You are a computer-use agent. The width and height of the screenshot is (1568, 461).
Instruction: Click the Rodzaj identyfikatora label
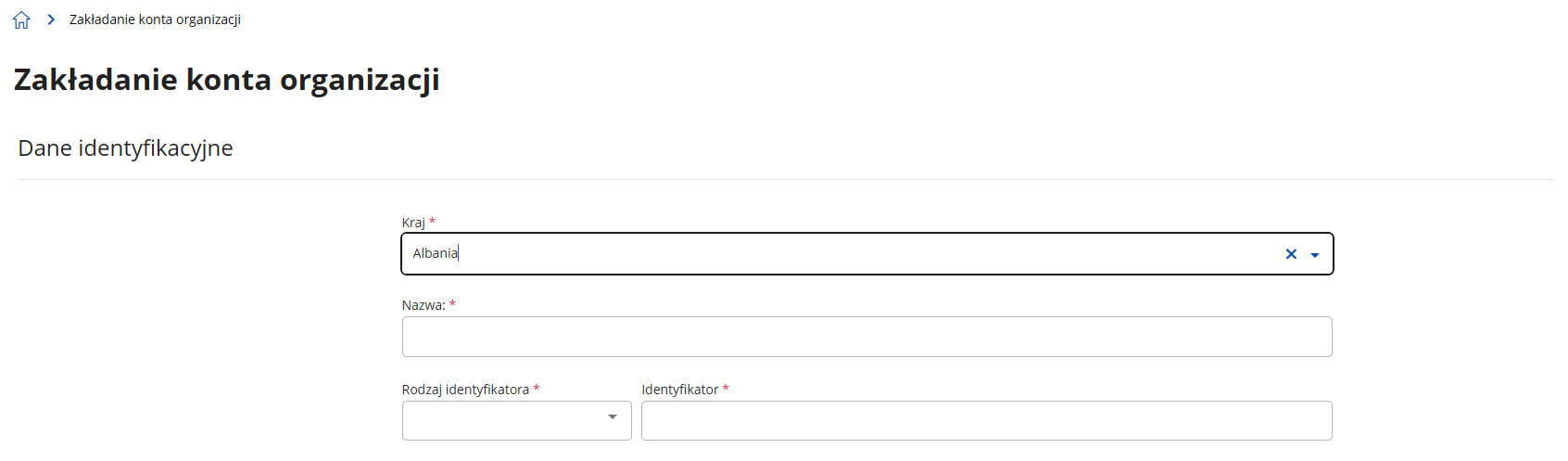pos(465,390)
